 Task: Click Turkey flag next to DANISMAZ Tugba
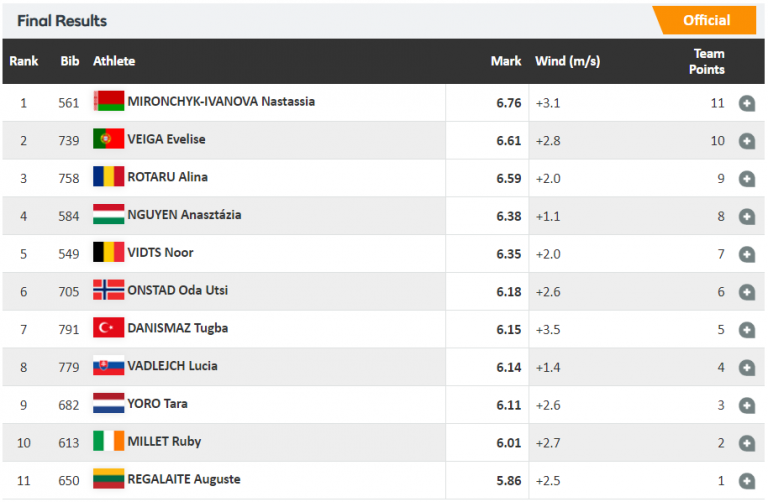click(x=108, y=328)
